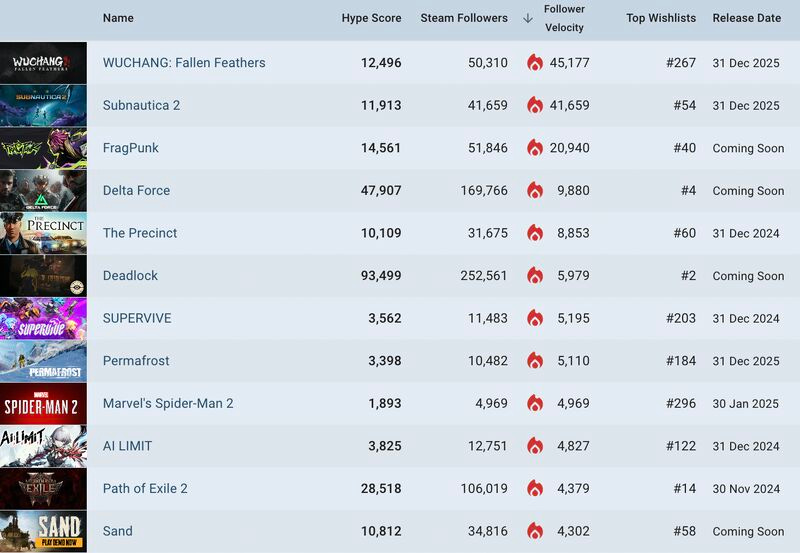Click the flame icon in Permafrost row

pos(535,361)
